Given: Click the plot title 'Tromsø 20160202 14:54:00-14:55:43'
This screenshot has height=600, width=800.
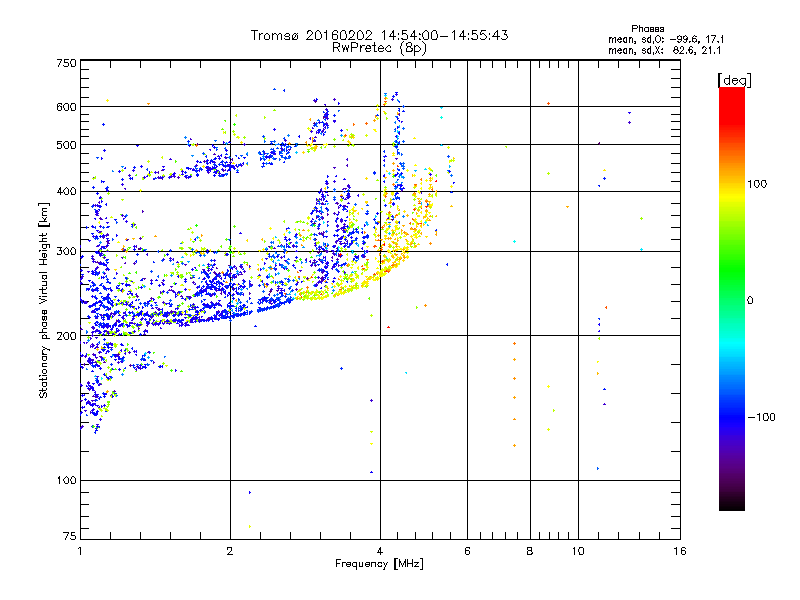Looking at the screenshot, I should 379,35.
